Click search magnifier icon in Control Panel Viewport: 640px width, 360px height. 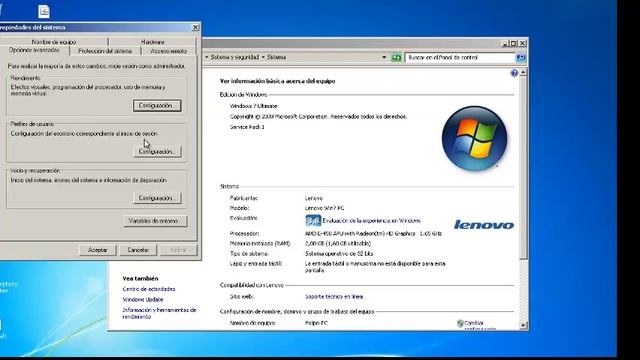[520, 58]
